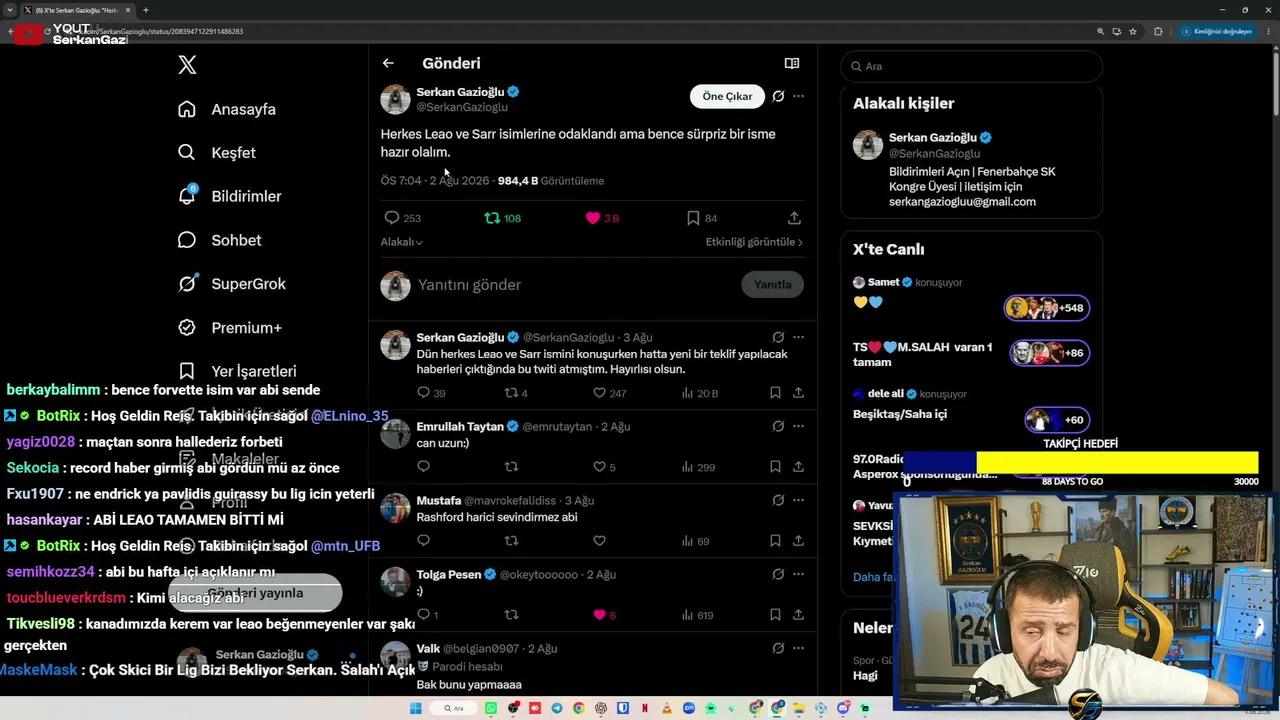Screen dimensions: 1280x720
Task: Open Windows Start menu
Action: tap(416, 708)
